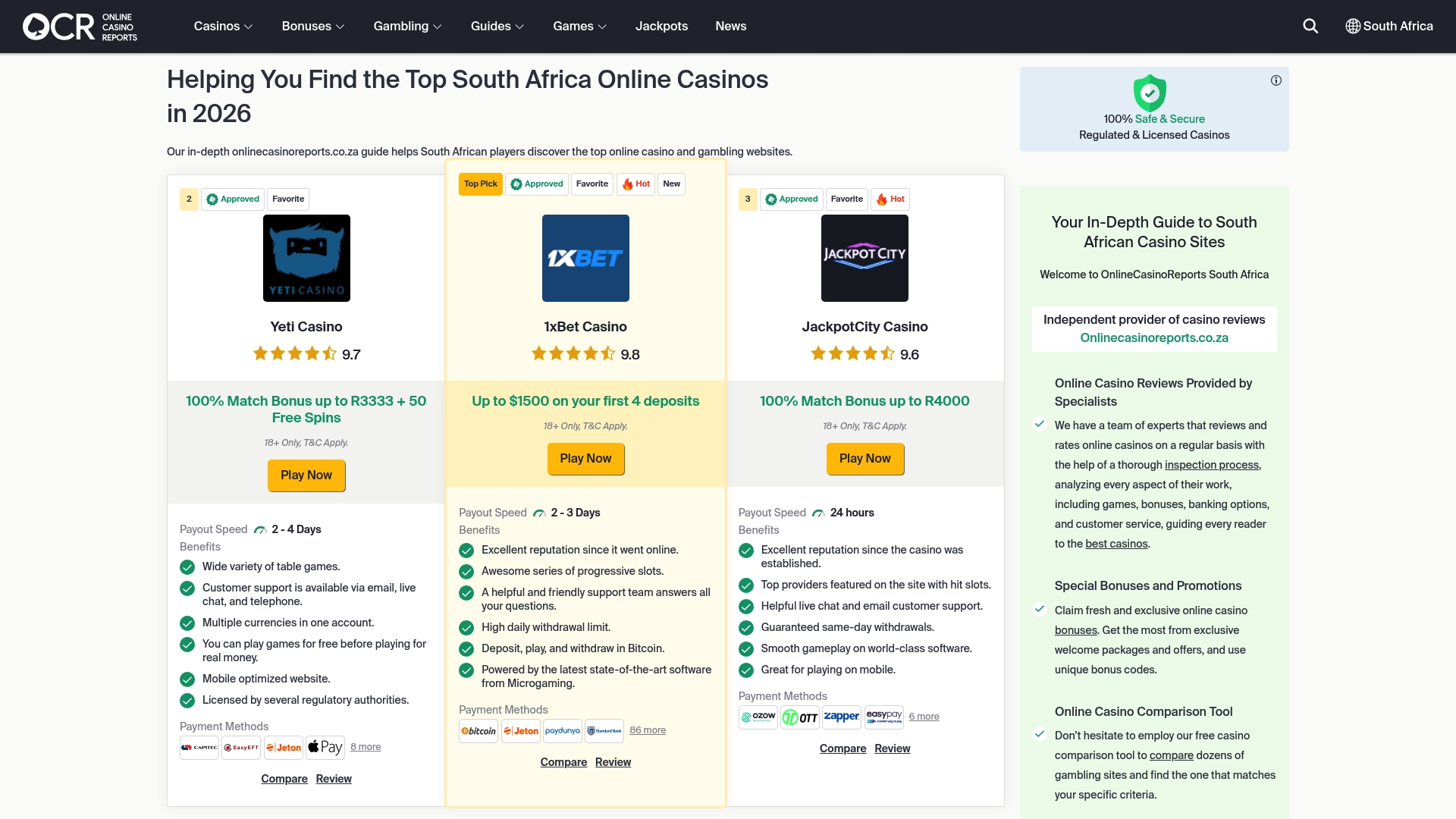The width and height of the screenshot is (1456, 819).
Task: Click the New tag on 1xBet card
Action: 671,184
